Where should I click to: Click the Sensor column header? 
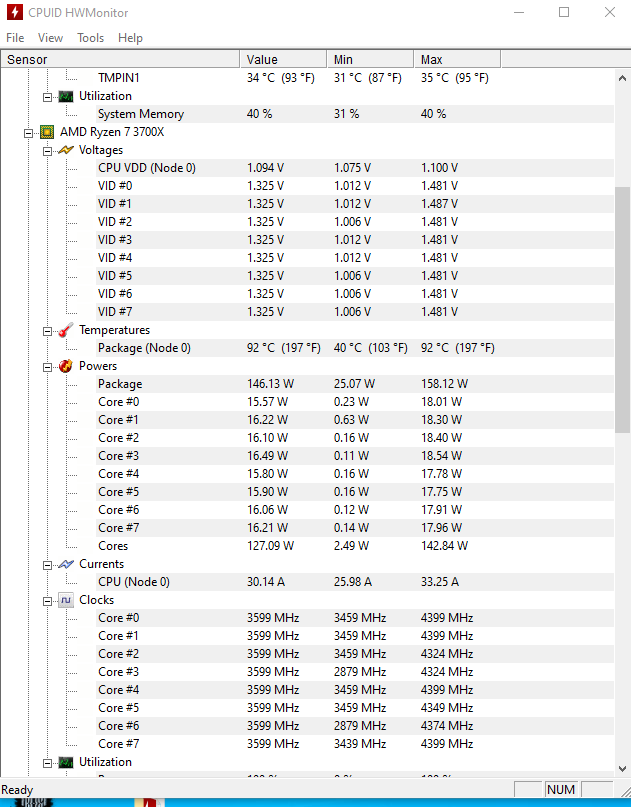tap(120, 59)
